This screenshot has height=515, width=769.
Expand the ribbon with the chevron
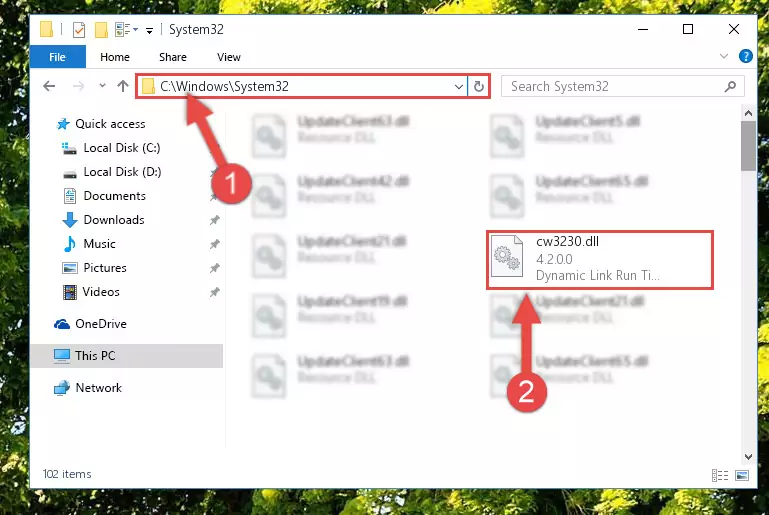tap(723, 56)
